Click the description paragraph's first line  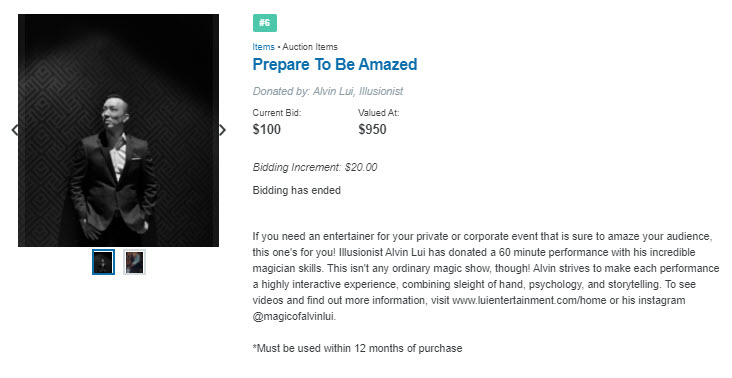click(x=482, y=236)
